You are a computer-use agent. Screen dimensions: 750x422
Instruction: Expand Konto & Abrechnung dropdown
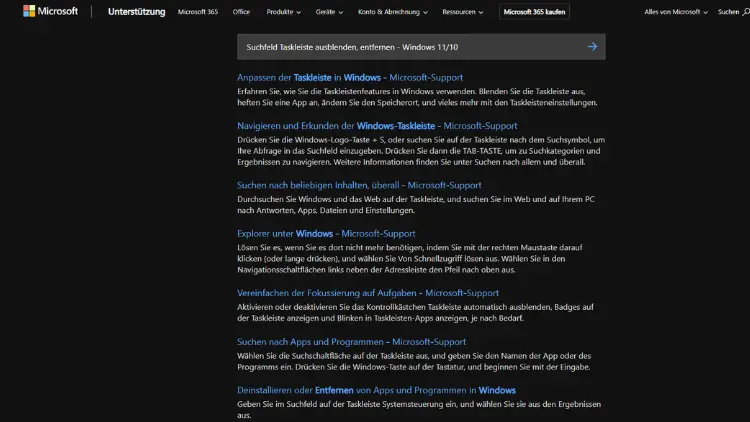[393, 12]
